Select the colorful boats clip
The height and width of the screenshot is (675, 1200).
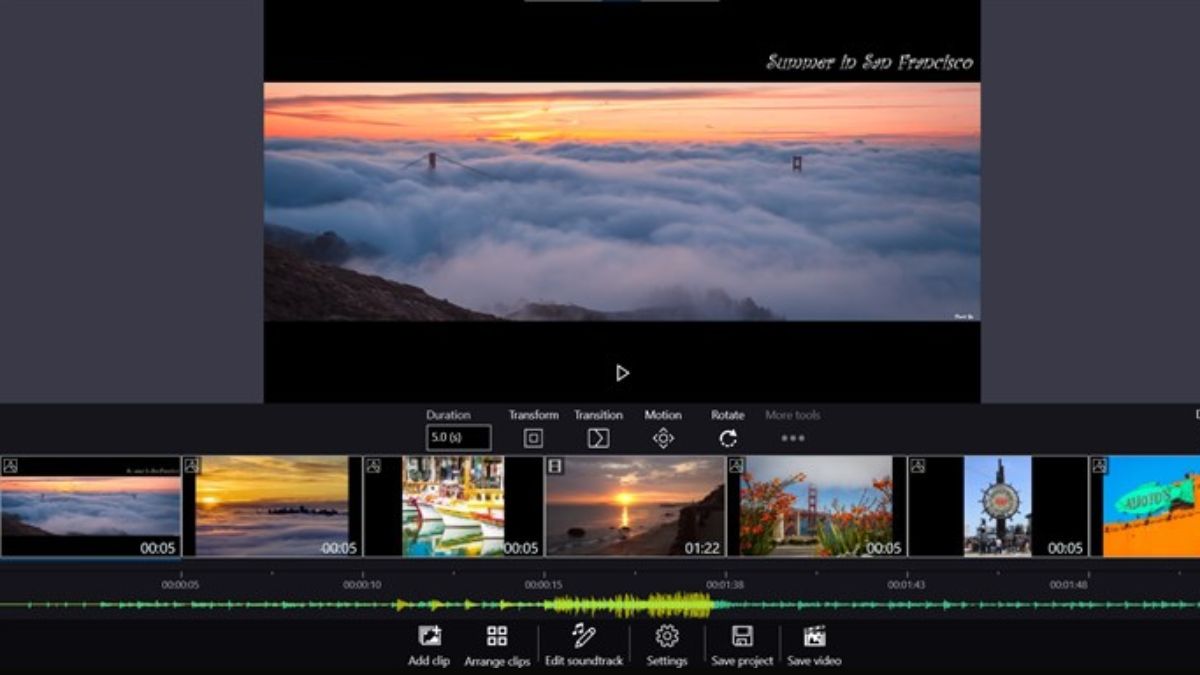pyautogui.click(x=450, y=505)
